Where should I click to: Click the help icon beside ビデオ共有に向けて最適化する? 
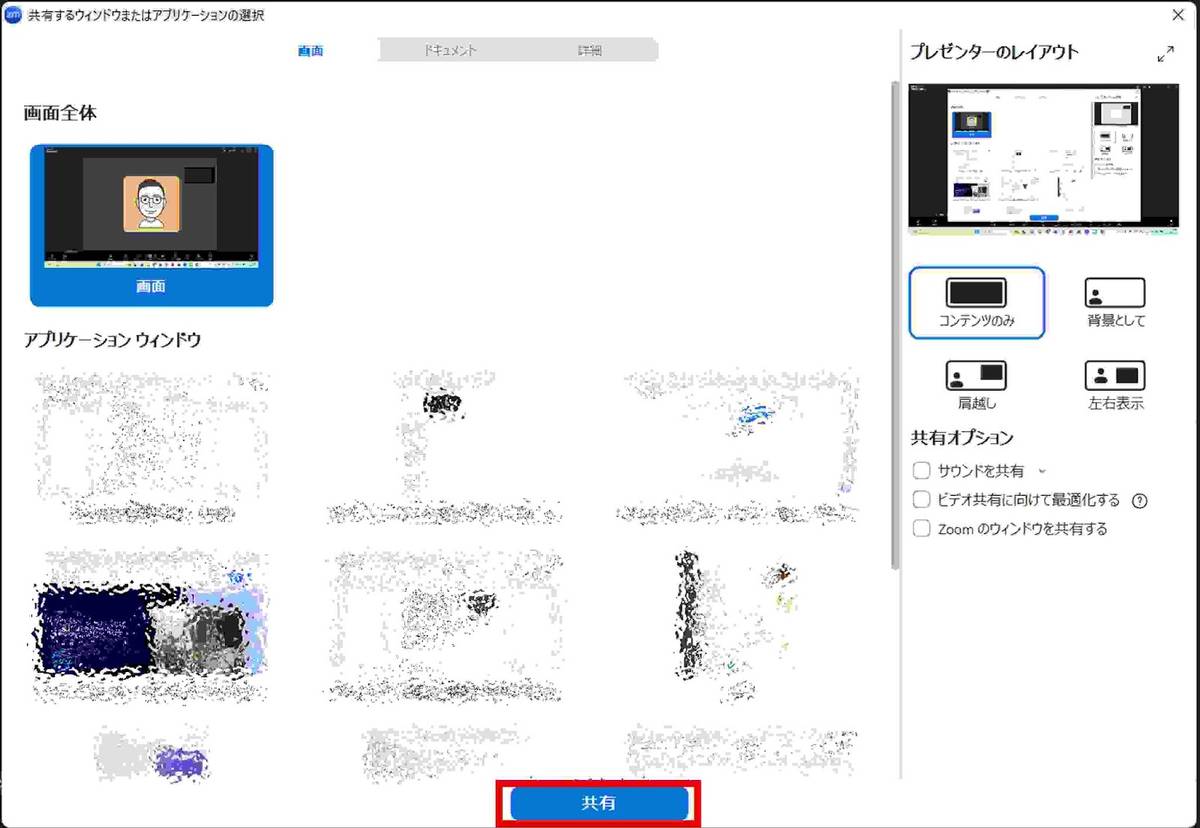(1138, 500)
